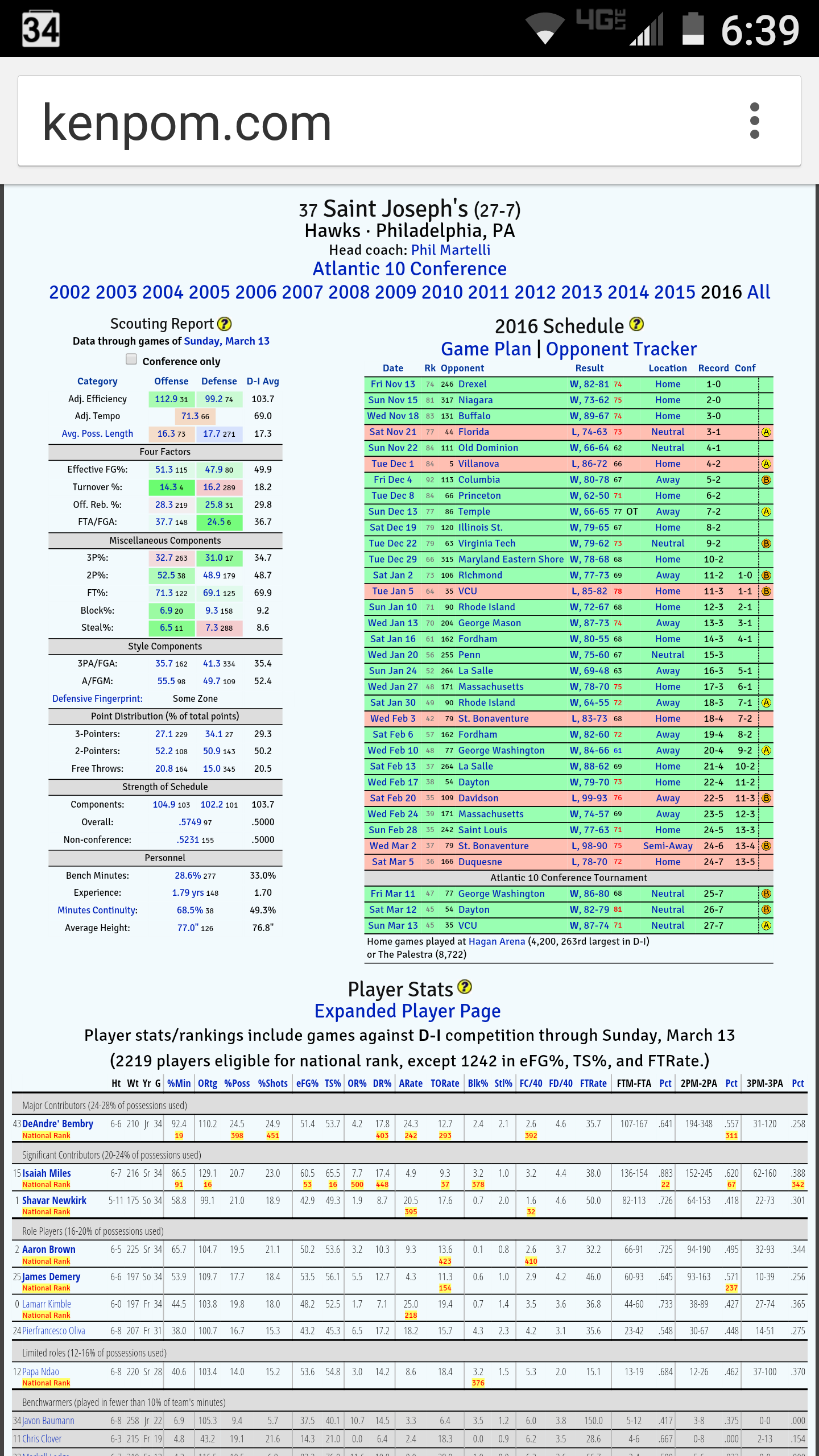This screenshot has width=819, height=1456.
Task: Open Offense column header link
Action: (x=171, y=382)
